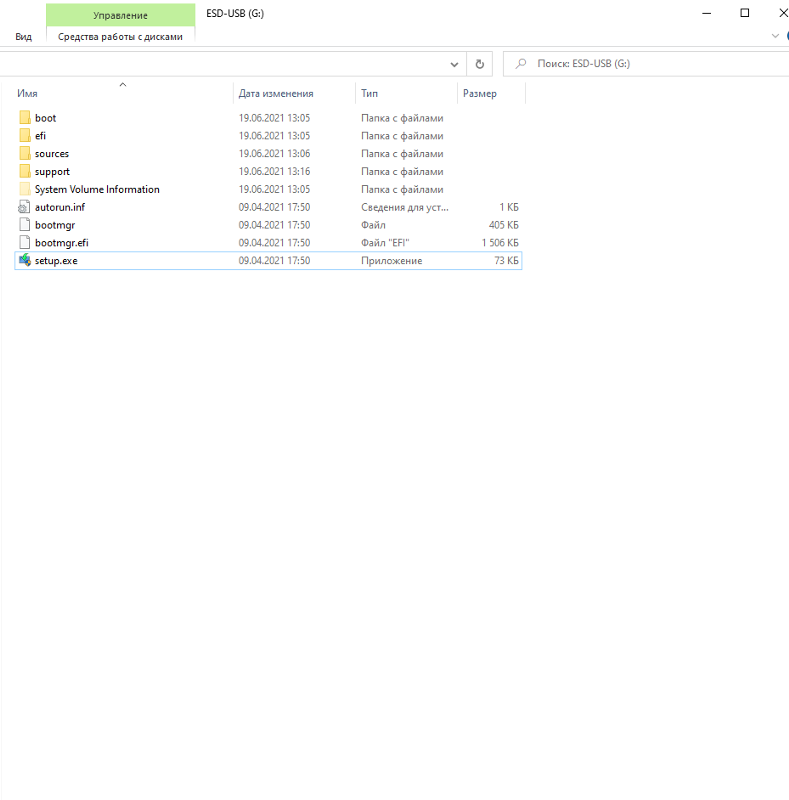Click the ESD-USB (G:) window title
The height and width of the screenshot is (800, 789).
tap(235, 14)
